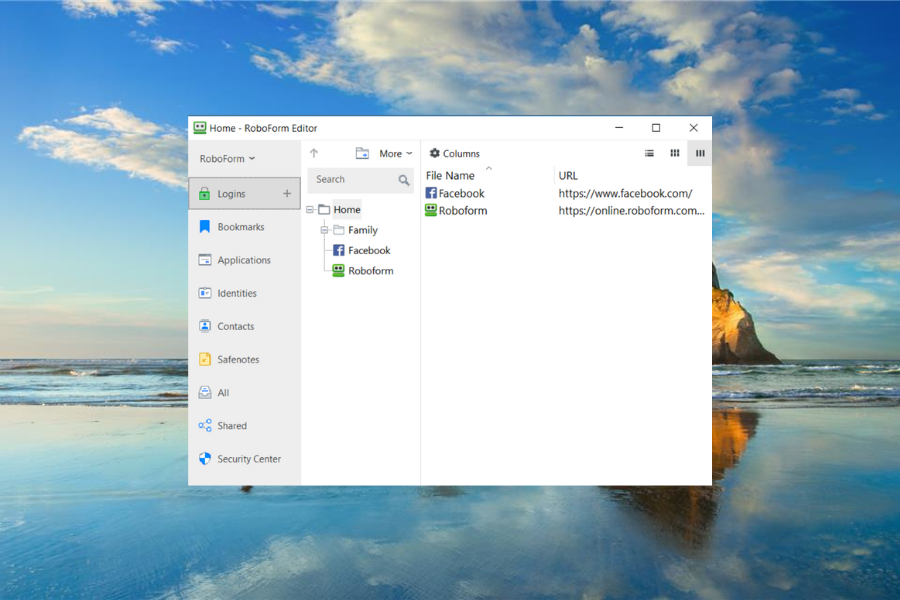Open the Security Center
The image size is (900, 600).
[245, 459]
